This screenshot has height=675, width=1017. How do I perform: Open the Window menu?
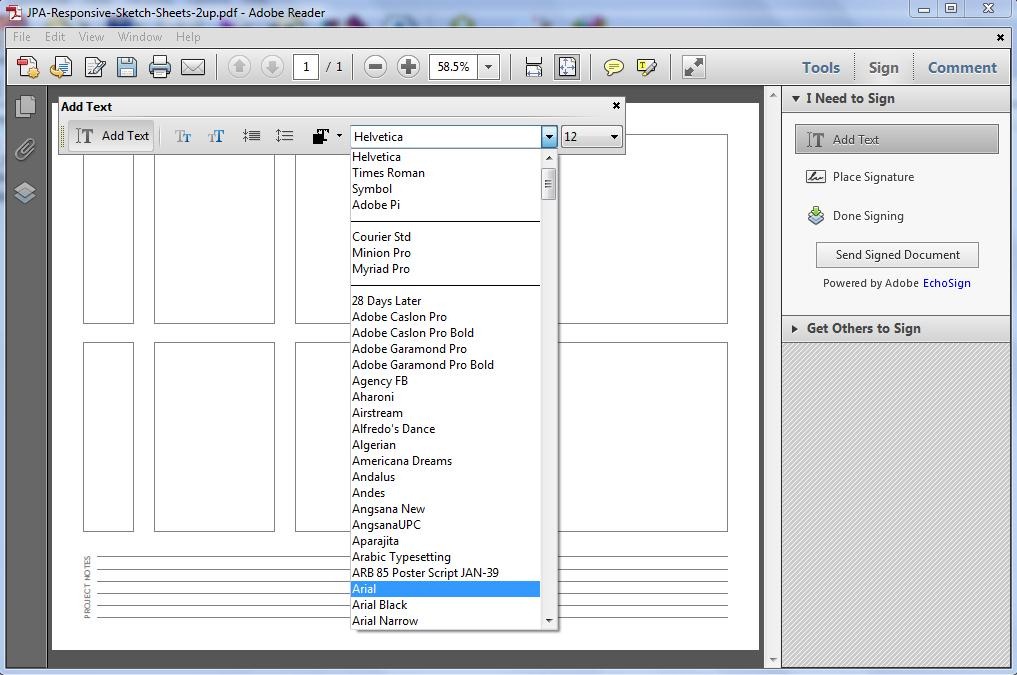140,37
